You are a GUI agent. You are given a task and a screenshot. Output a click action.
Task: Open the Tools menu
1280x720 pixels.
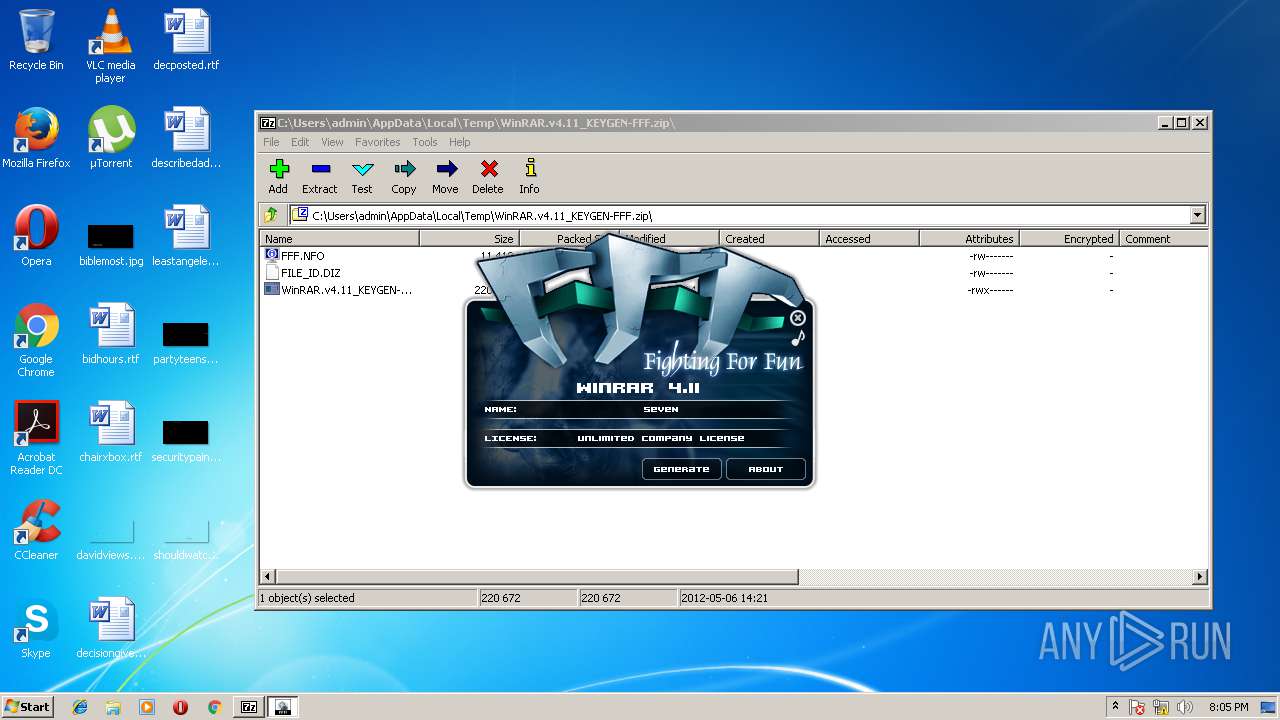[x=425, y=142]
